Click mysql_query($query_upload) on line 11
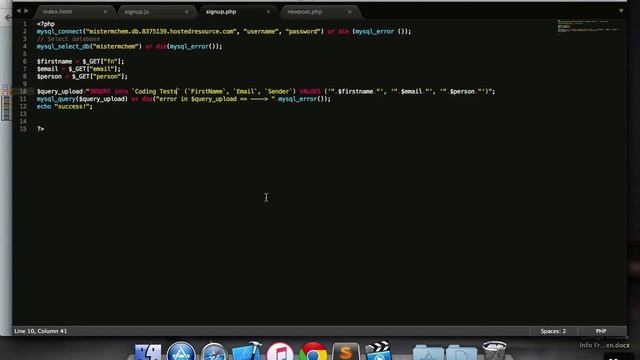The image size is (640, 360). coord(82,99)
